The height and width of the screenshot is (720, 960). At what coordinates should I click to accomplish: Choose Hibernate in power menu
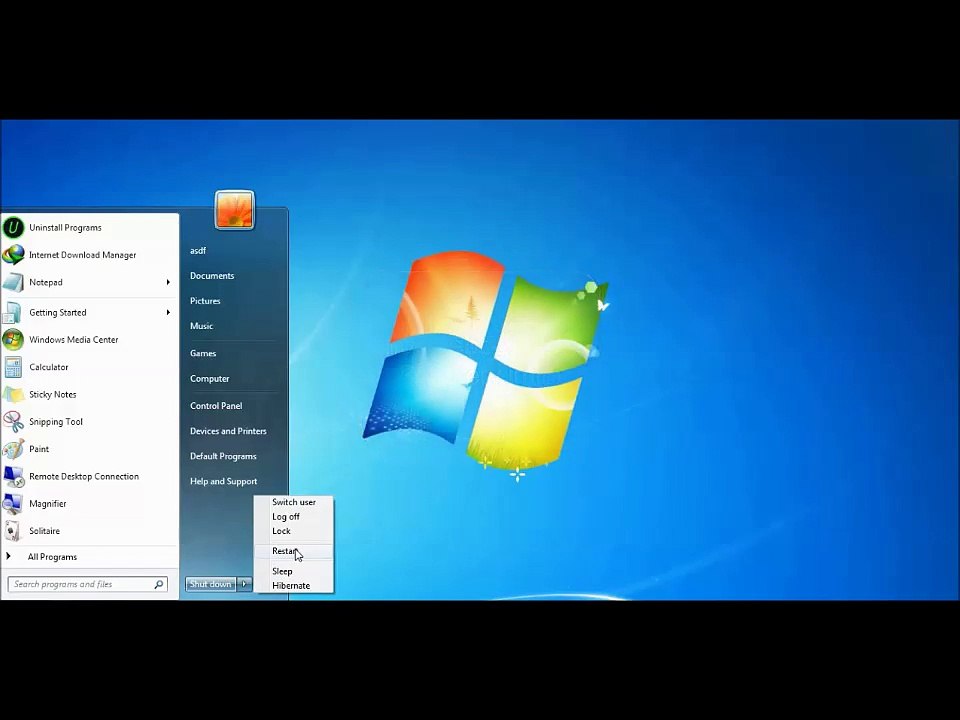[x=294, y=585]
